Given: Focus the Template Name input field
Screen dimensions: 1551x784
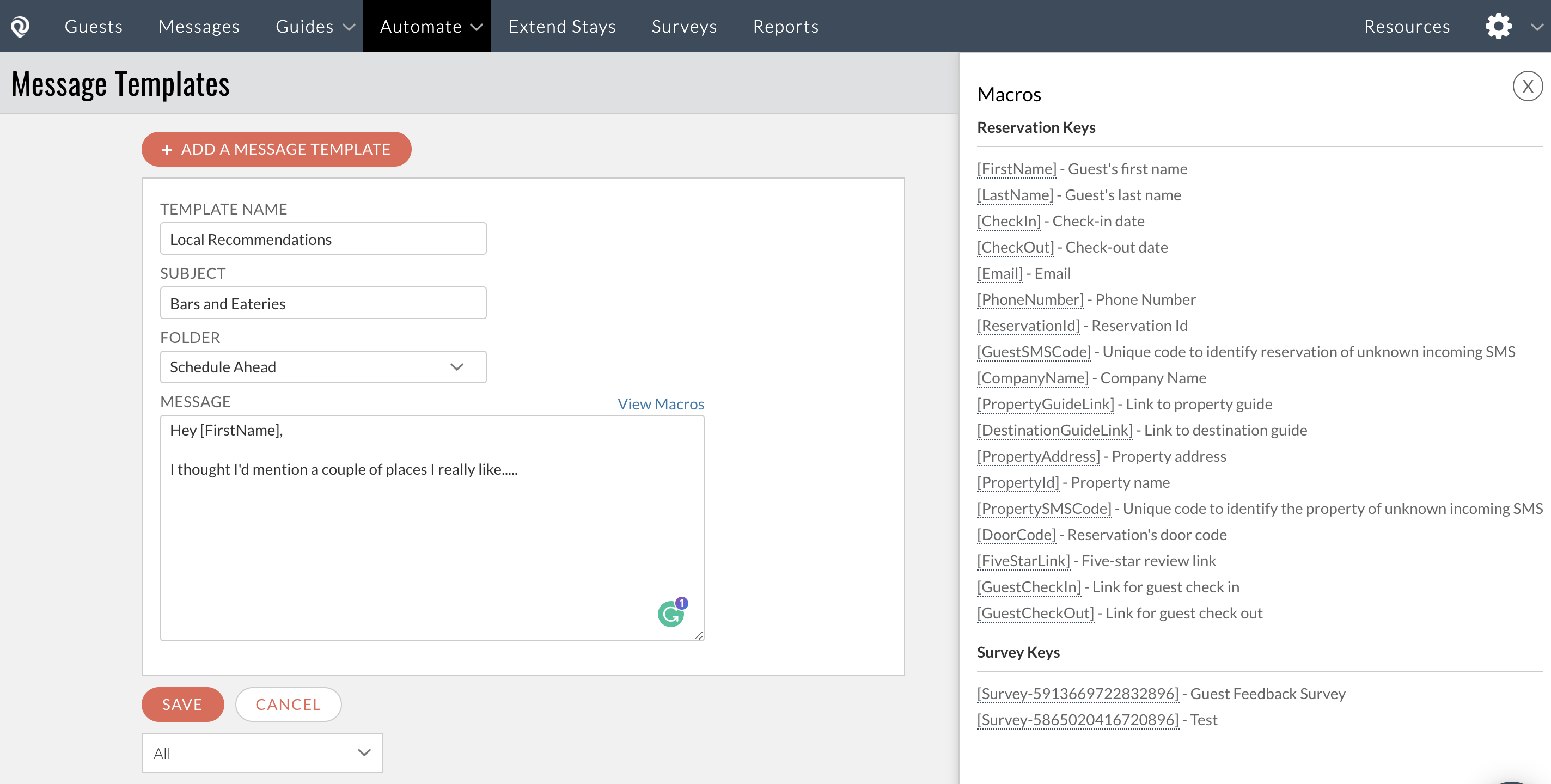Looking at the screenshot, I should pyautogui.click(x=323, y=239).
